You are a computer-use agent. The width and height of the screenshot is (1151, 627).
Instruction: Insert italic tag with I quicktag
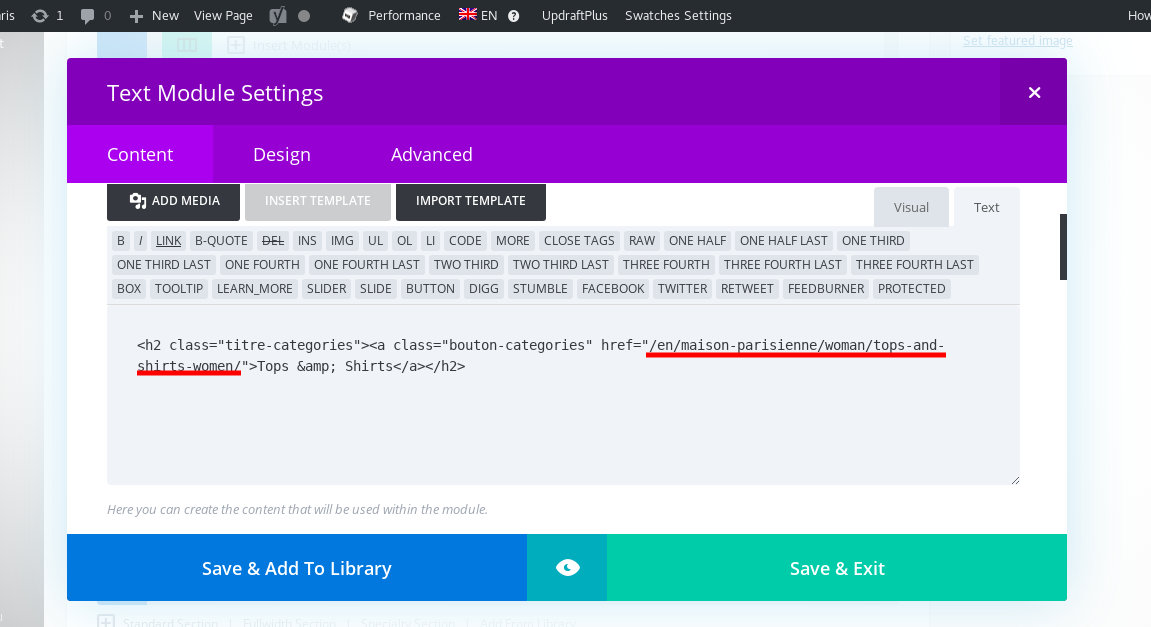tap(140, 241)
